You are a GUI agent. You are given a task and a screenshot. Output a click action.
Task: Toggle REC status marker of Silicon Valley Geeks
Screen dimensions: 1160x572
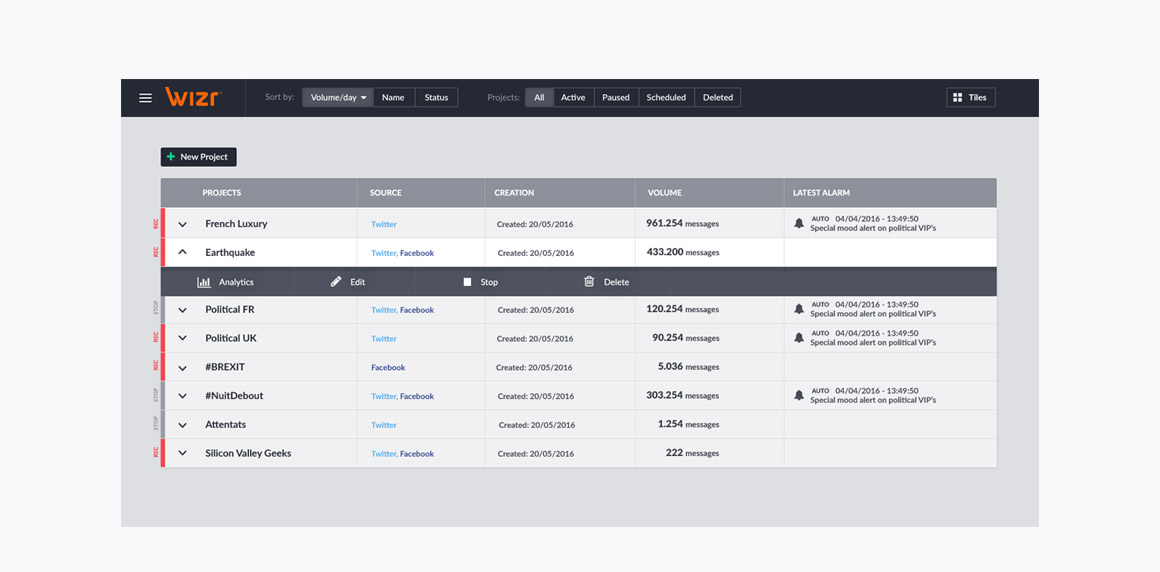(157, 453)
